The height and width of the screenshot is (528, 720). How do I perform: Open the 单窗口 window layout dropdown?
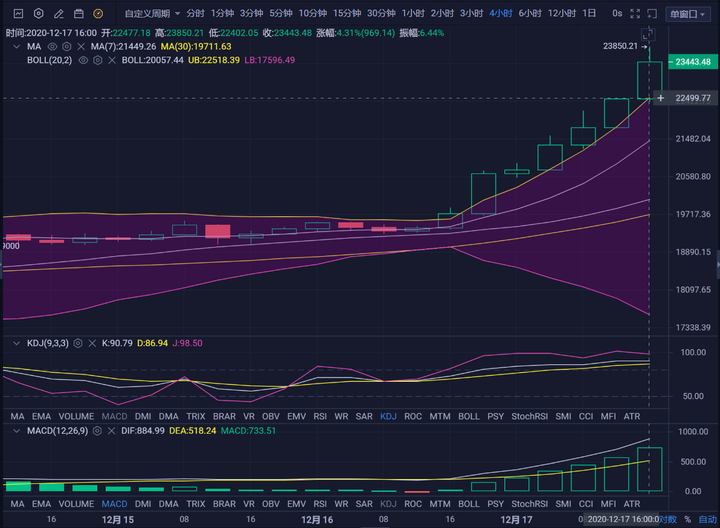coord(687,14)
